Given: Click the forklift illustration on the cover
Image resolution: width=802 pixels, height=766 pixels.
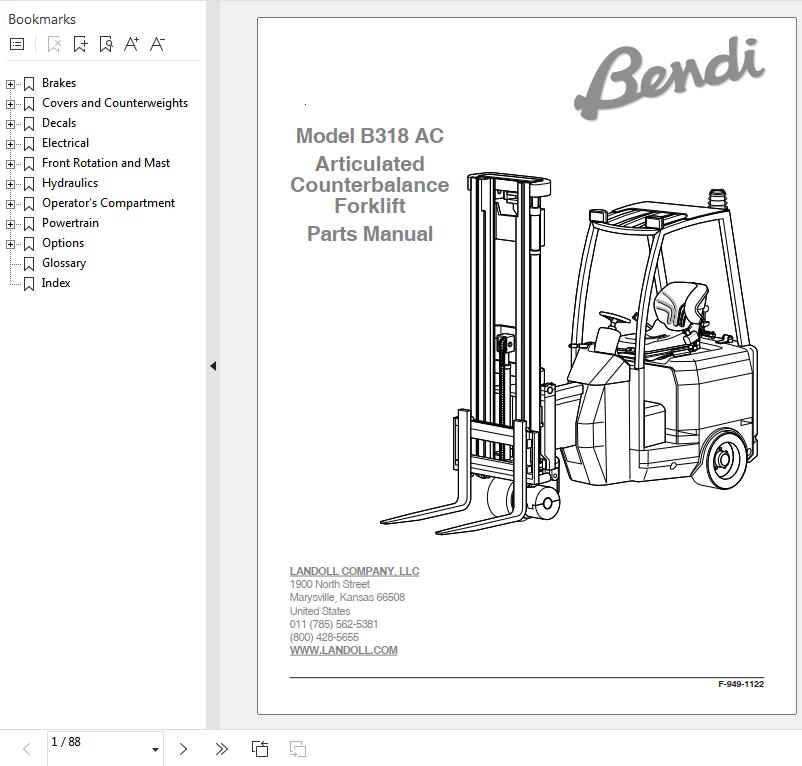Looking at the screenshot, I should (569, 354).
